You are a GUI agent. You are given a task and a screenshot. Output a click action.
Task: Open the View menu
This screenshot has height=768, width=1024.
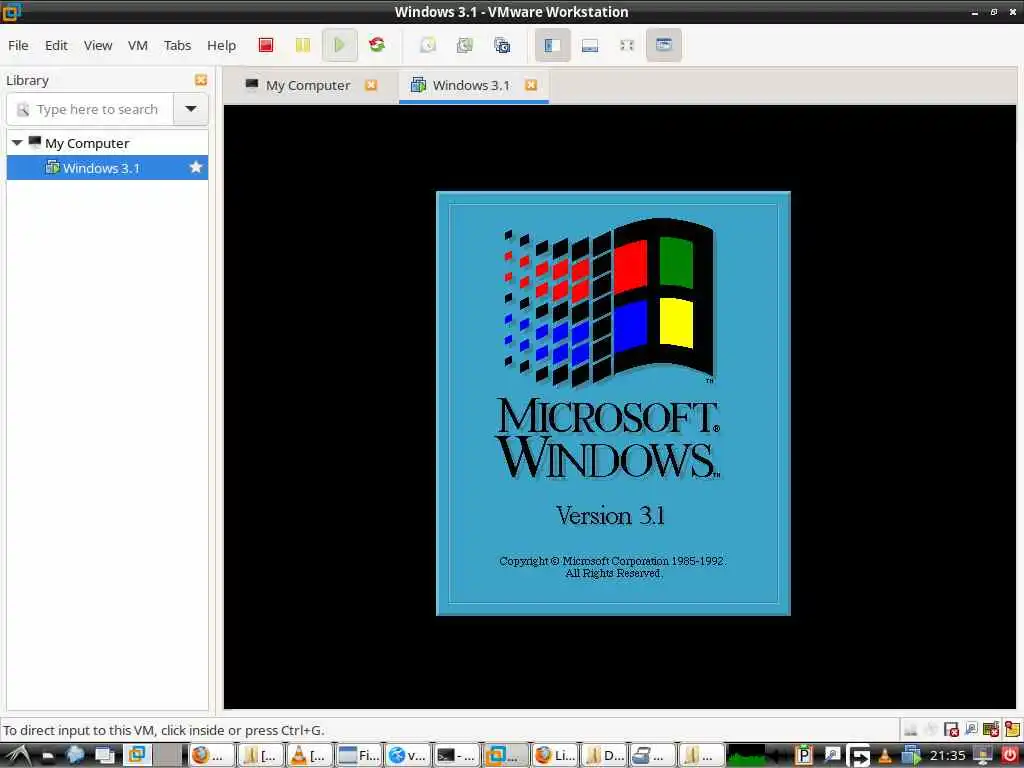click(x=98, y=45)
